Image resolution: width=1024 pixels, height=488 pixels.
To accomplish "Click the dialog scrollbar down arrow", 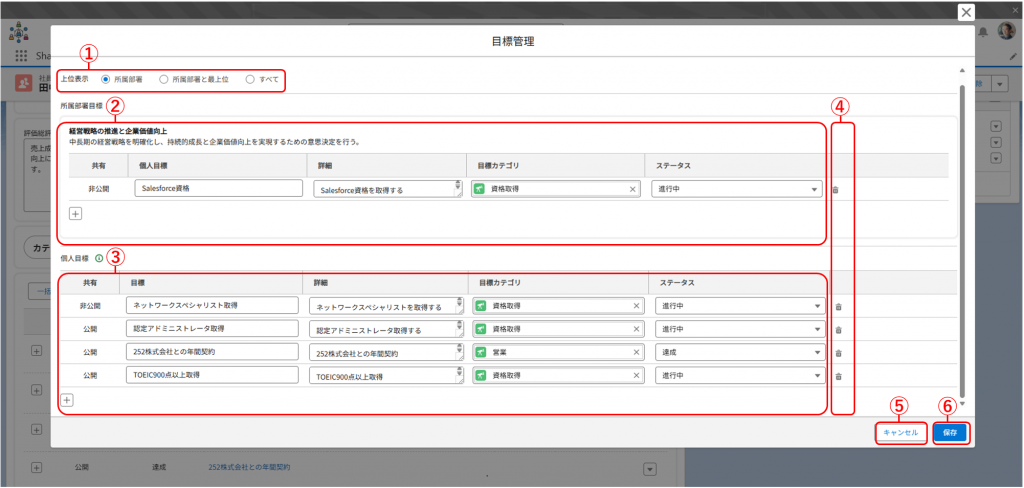I will tap(963, 404).
